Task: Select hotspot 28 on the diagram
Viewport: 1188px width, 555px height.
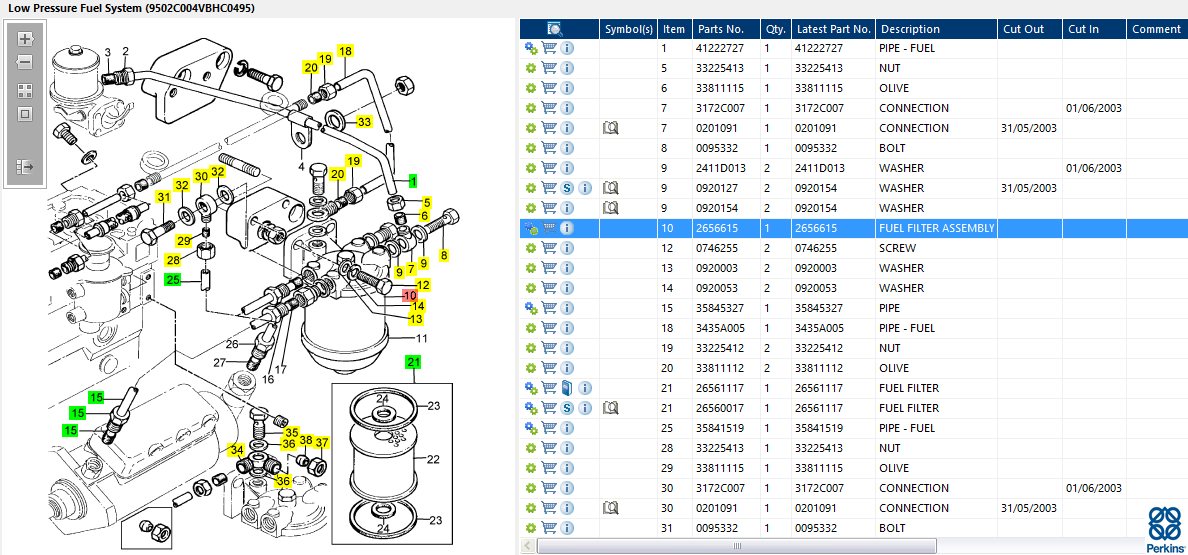Action: pos(174,260)
